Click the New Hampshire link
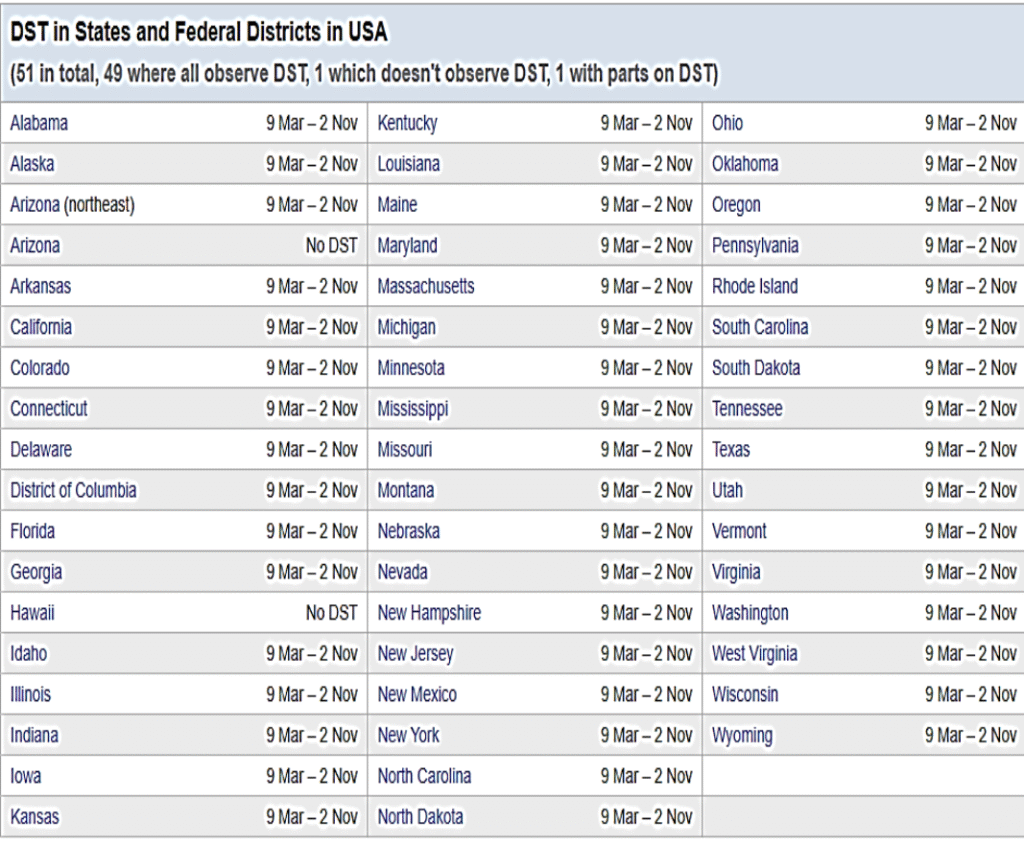The width and height of the screenshot is (1024, 845). pyautogui.click(x=429, y=613)
